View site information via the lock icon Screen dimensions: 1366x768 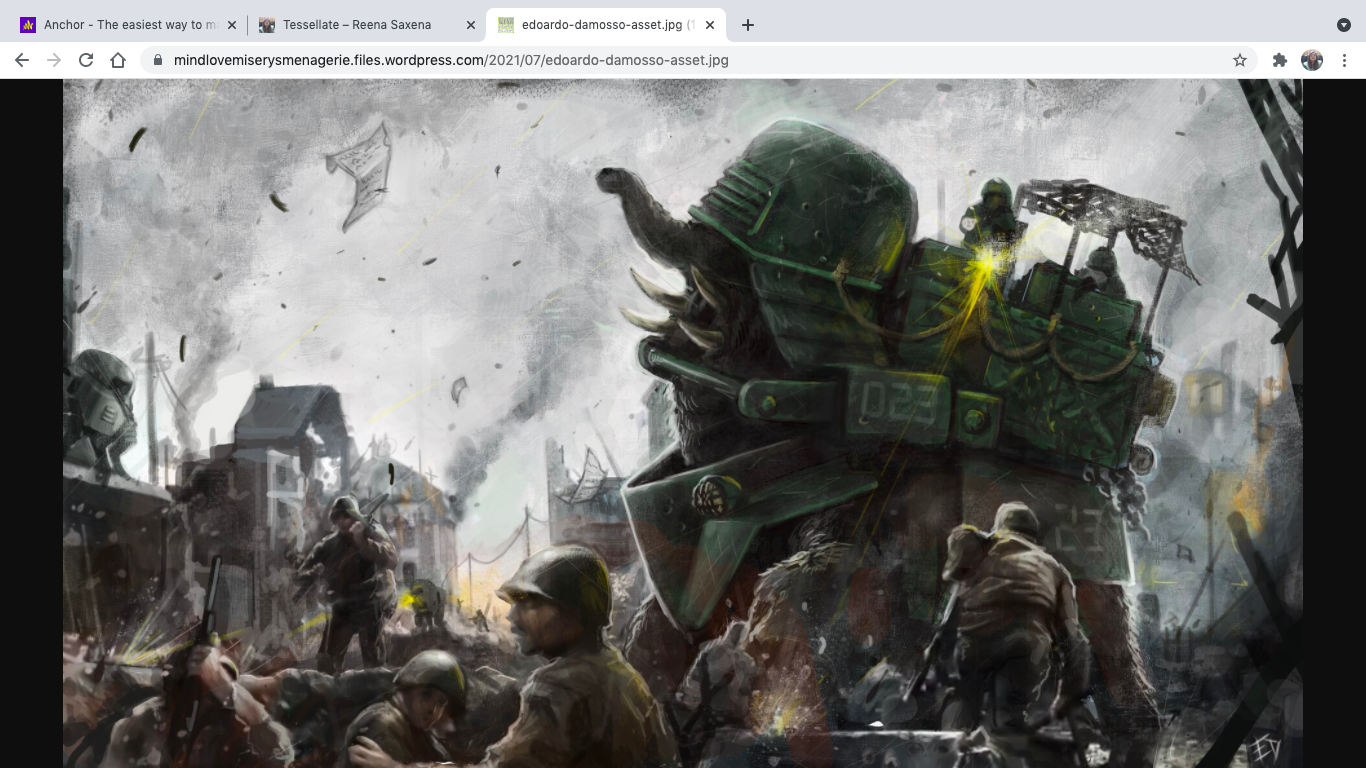tap(158, 60)
